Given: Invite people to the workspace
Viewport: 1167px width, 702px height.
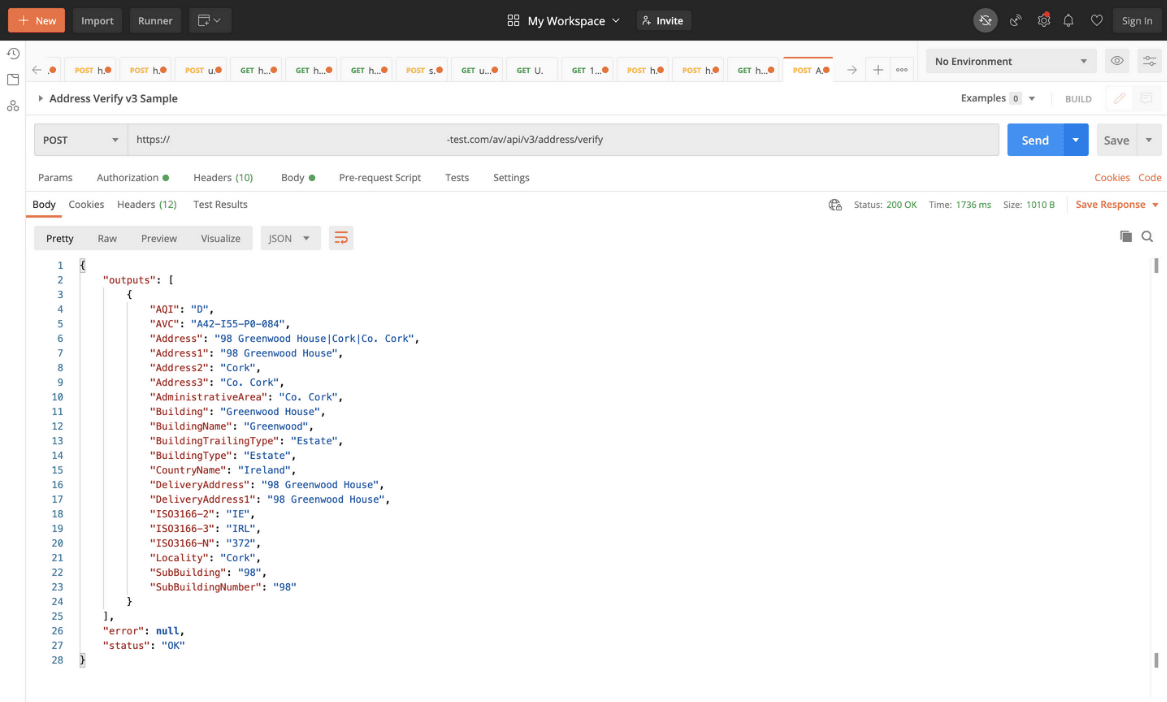Looking at the screenshot, I should pyautogui.click(x=663, y=21).
